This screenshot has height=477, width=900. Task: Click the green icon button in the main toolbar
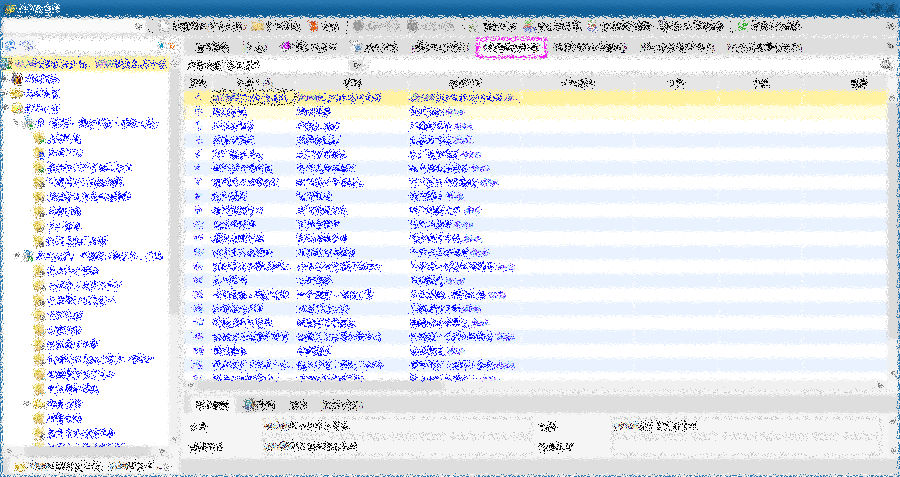[742, 26]
